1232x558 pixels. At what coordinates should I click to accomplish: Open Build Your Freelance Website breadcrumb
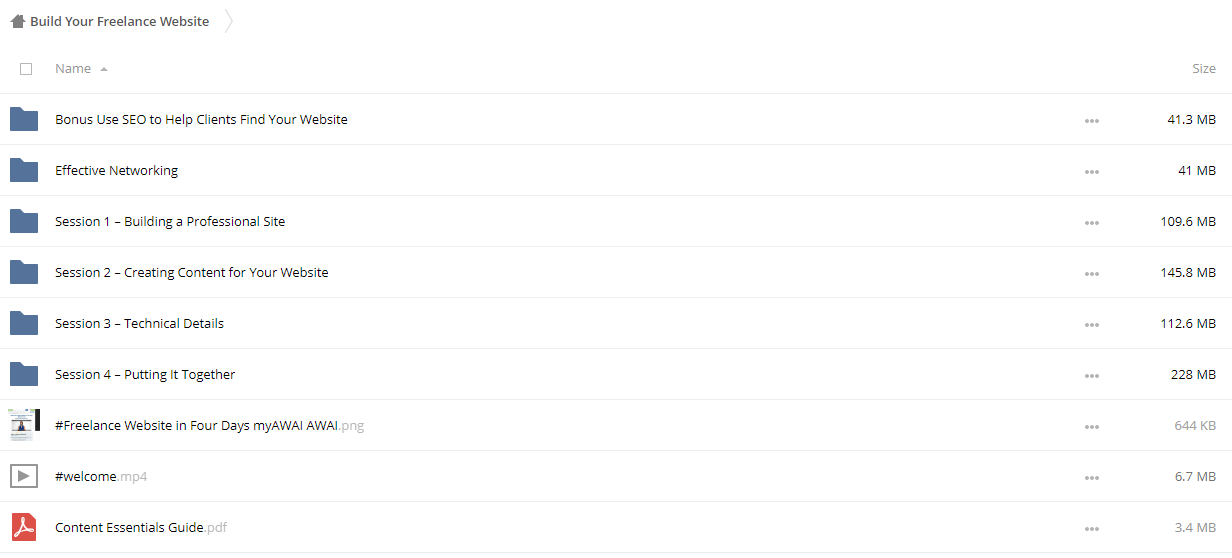click(x=120, y=21)
